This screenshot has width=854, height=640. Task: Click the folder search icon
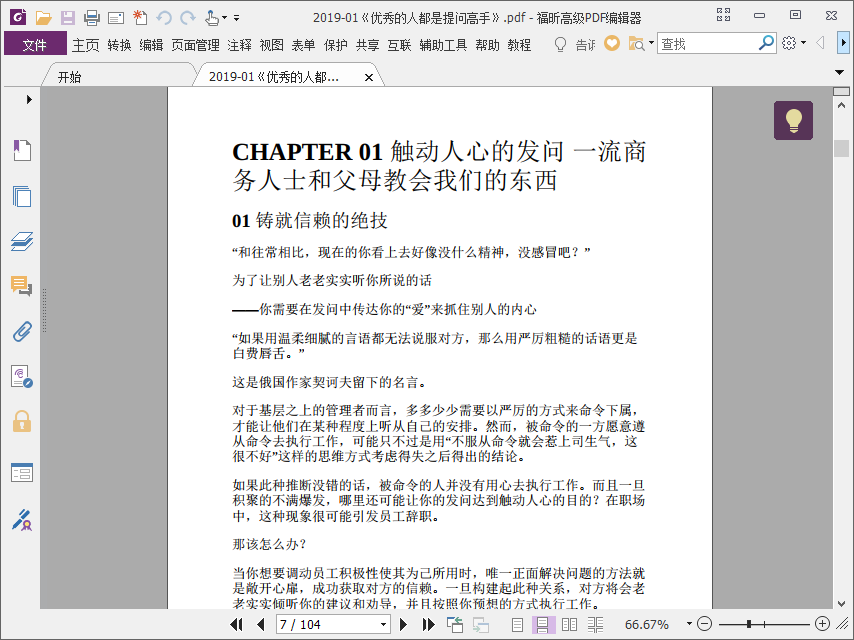(636, 44)
